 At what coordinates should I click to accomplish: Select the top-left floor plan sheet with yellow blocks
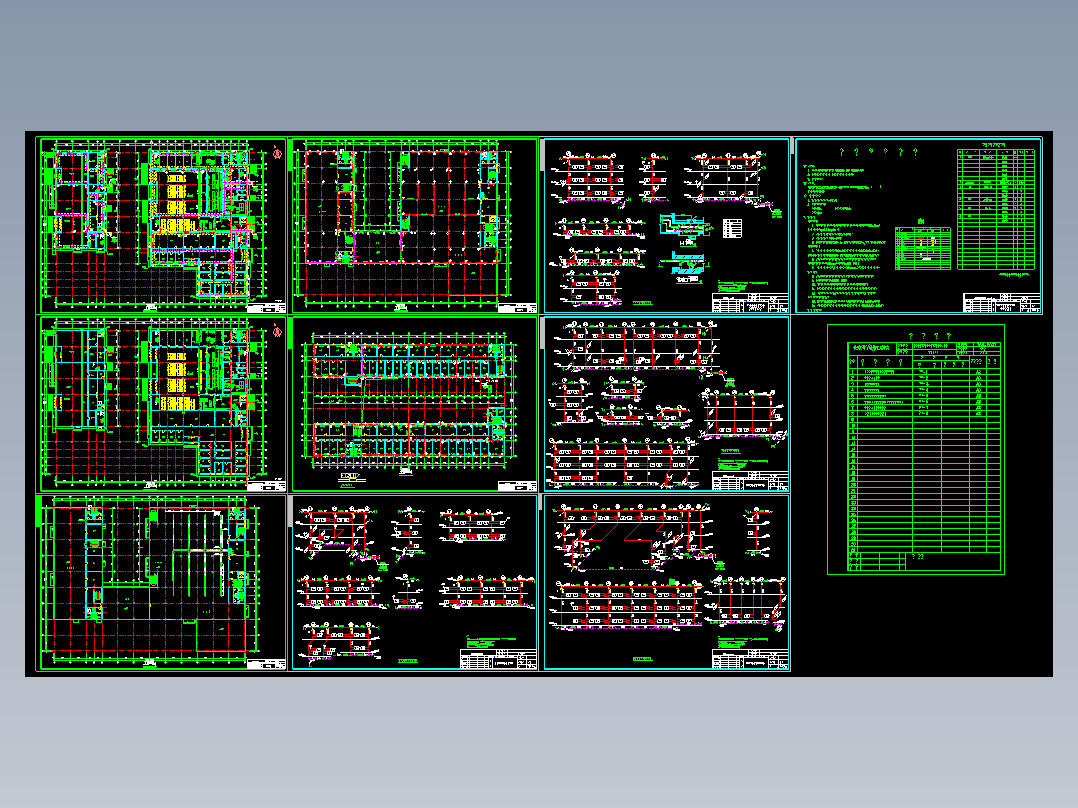(162, 226)
